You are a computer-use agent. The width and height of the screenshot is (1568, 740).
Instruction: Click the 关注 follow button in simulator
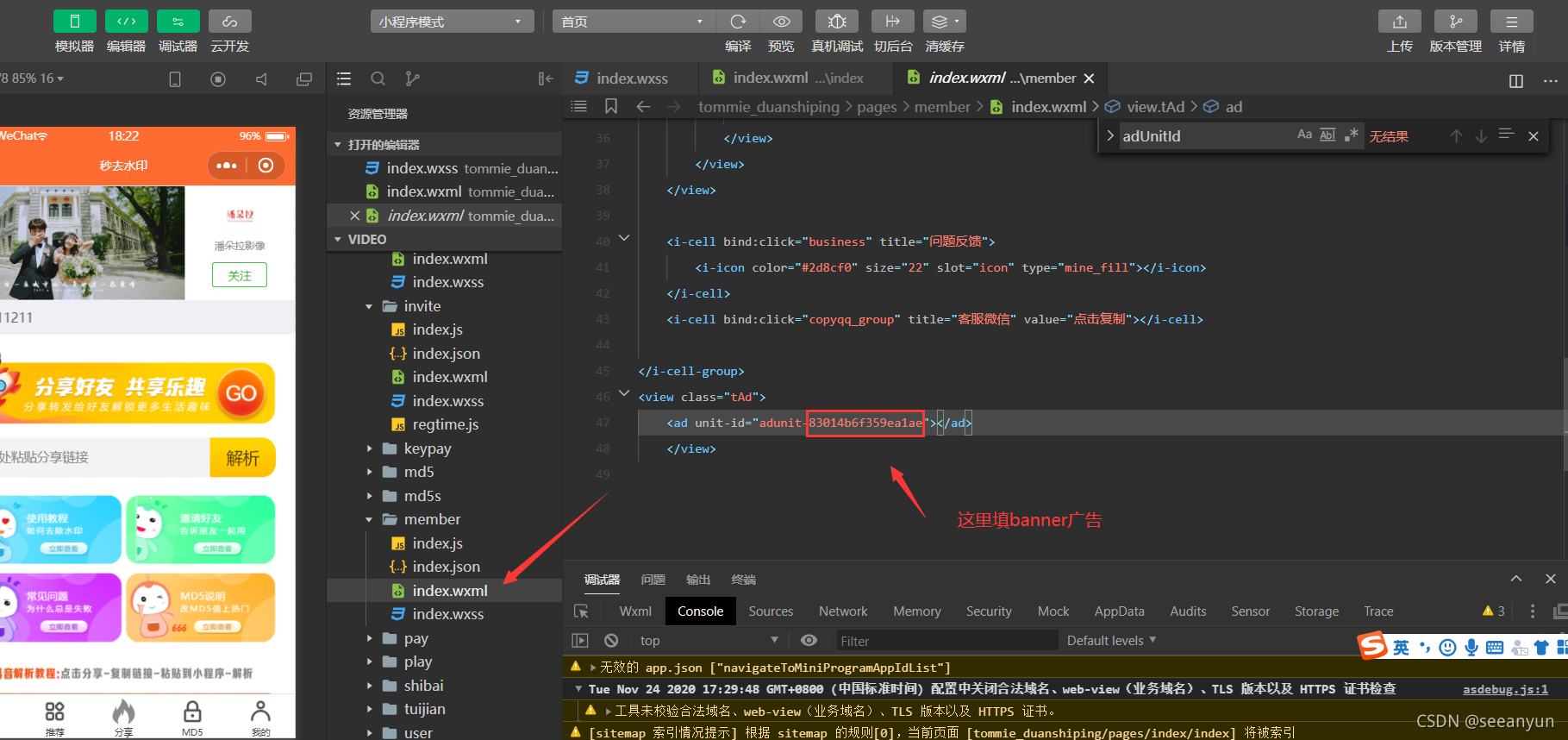click(x=240, y=275)
